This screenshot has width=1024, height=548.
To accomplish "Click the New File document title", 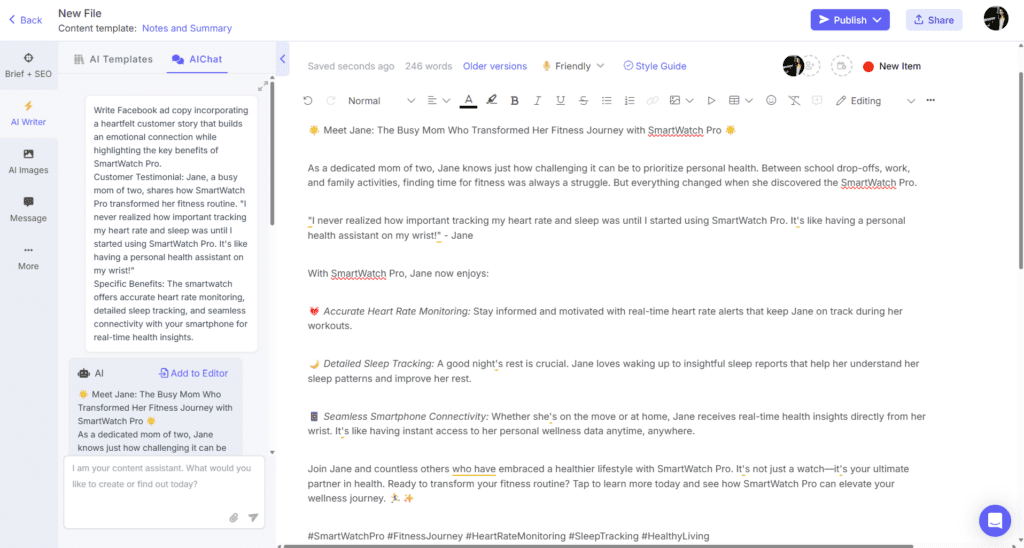I will click(80, 13).
